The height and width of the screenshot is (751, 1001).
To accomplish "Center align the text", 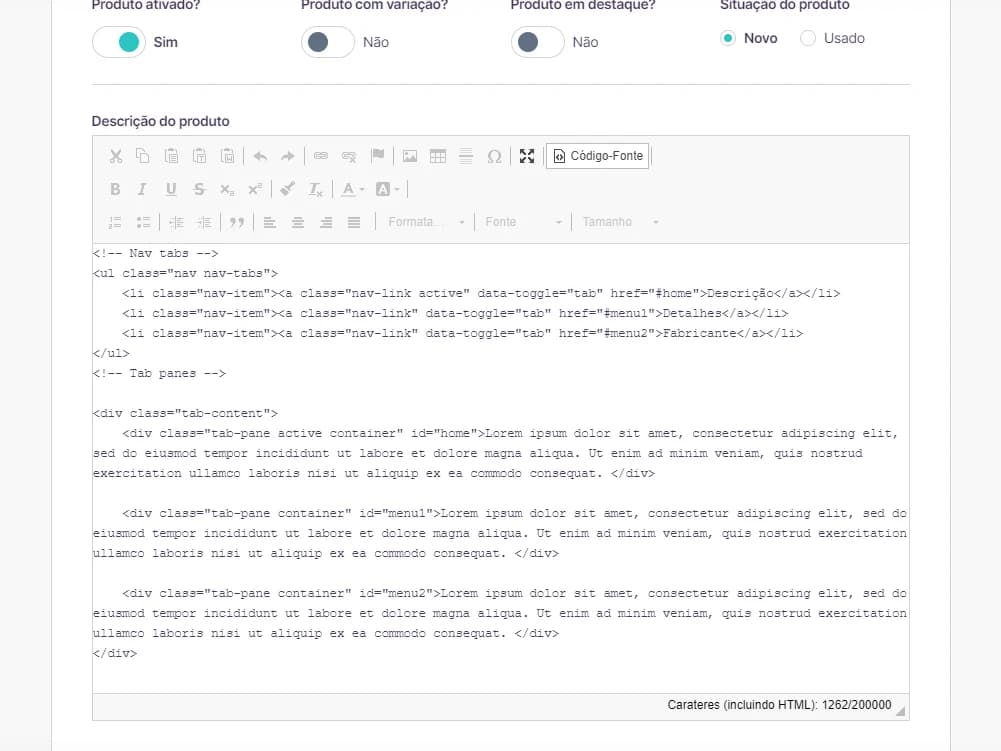I will point(297,222).
